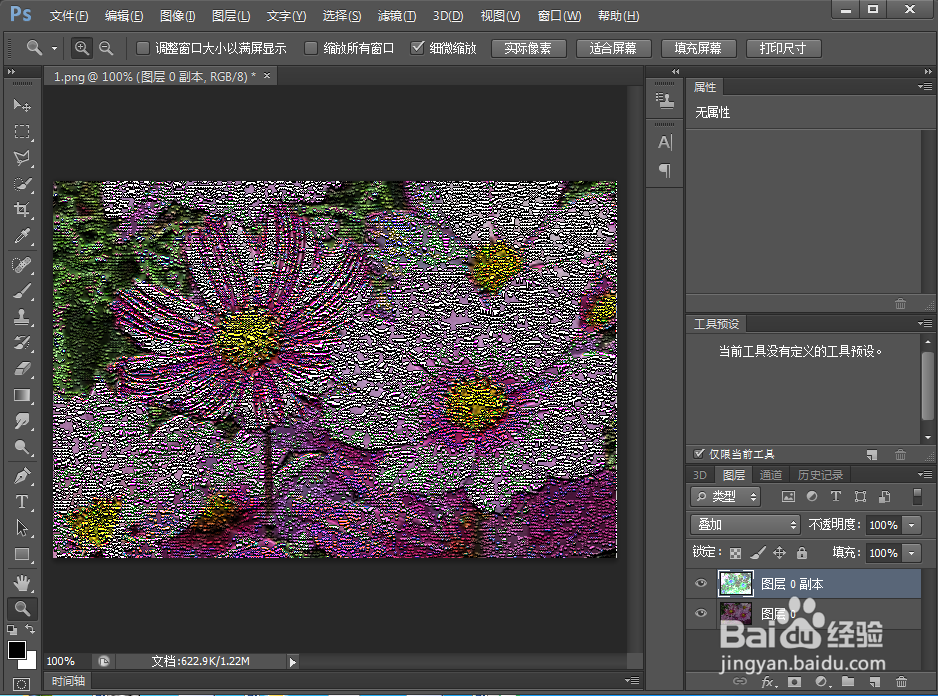Toggle lock all for layer
The width and height of the screenshot is (938, 696).
click(802, 553)
